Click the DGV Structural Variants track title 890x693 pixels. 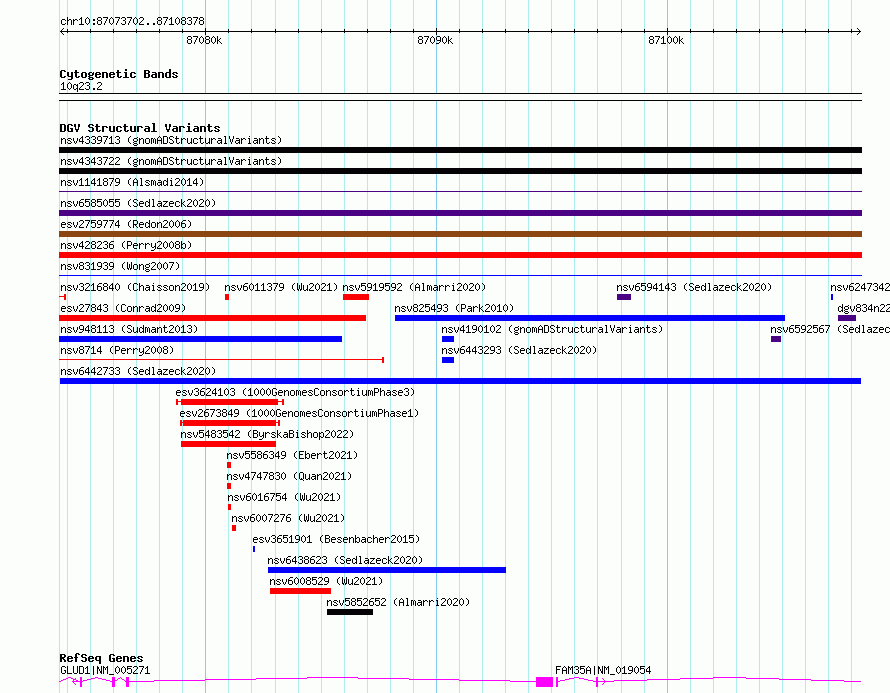click(140, 128)
